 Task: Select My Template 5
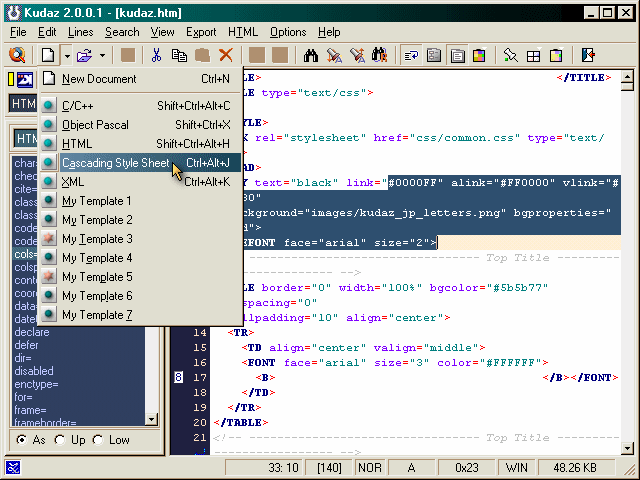(x=140, y=277)
